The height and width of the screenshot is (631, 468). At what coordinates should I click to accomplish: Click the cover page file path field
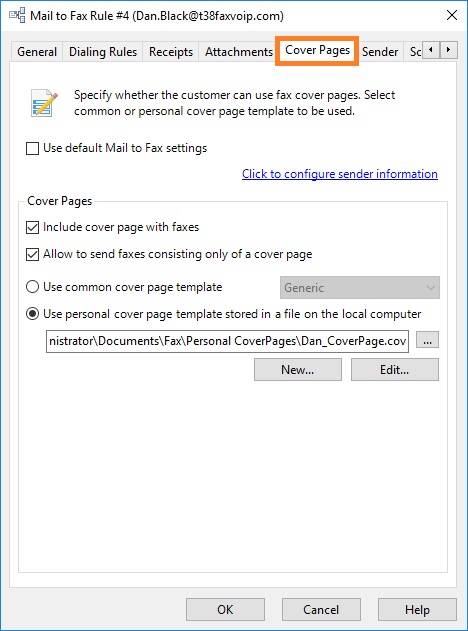coord(227,341)
